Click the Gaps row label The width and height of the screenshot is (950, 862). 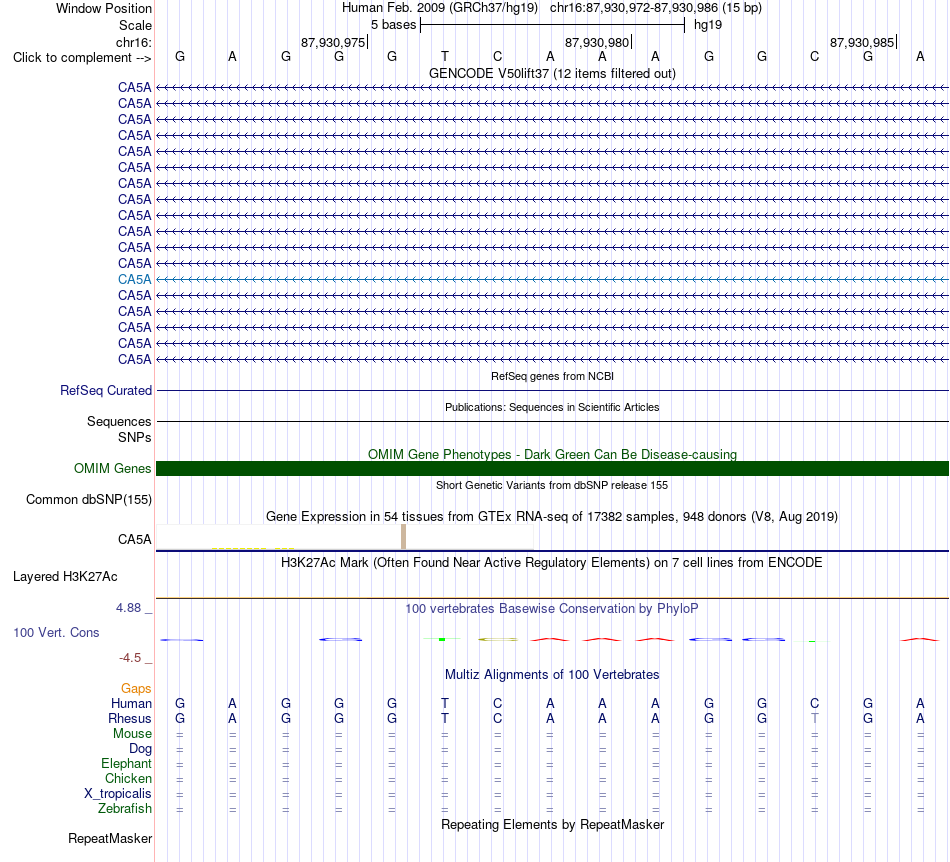click(x=136, y=689)
